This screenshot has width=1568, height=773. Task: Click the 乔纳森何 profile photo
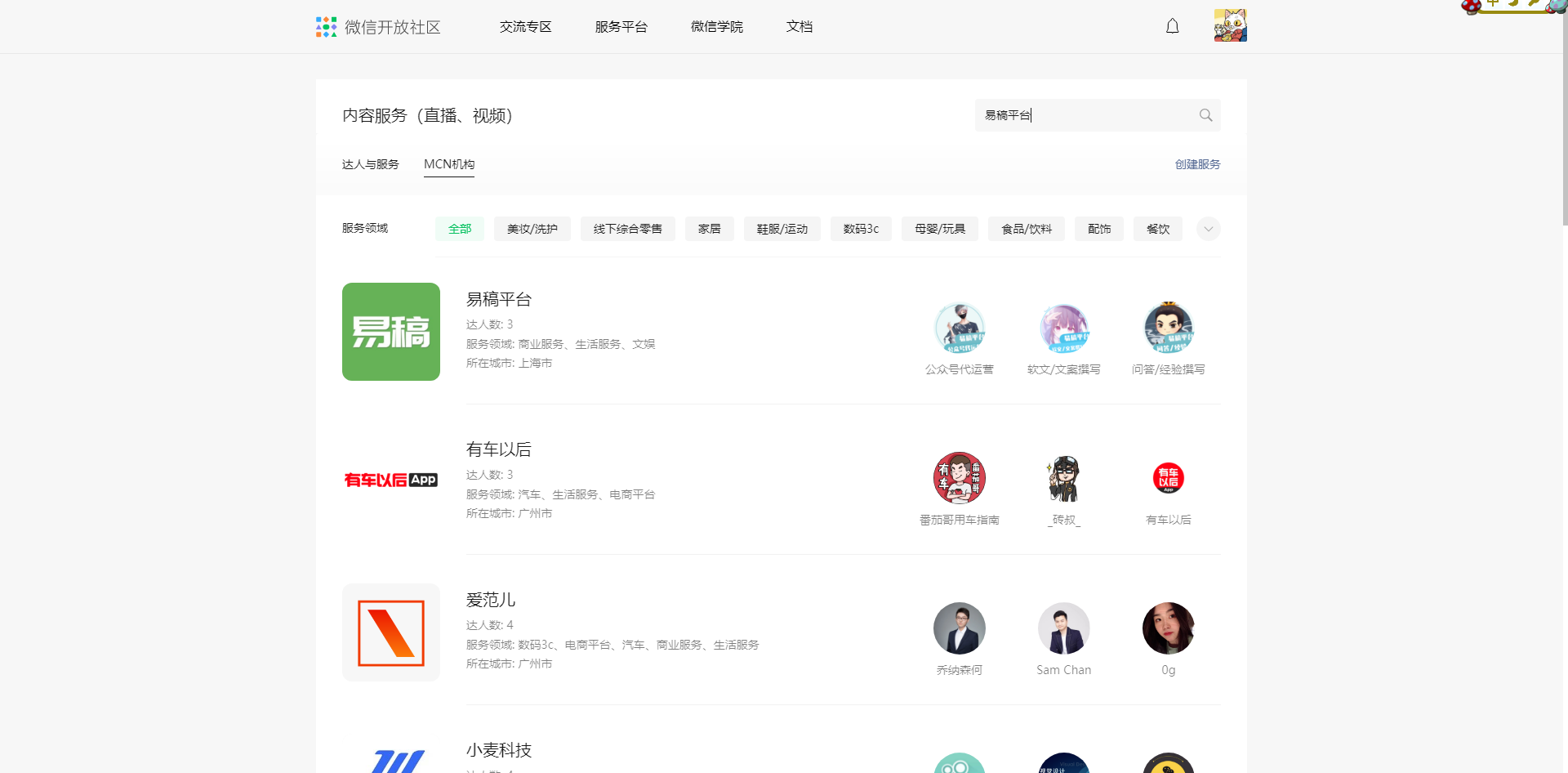(960, 628)
